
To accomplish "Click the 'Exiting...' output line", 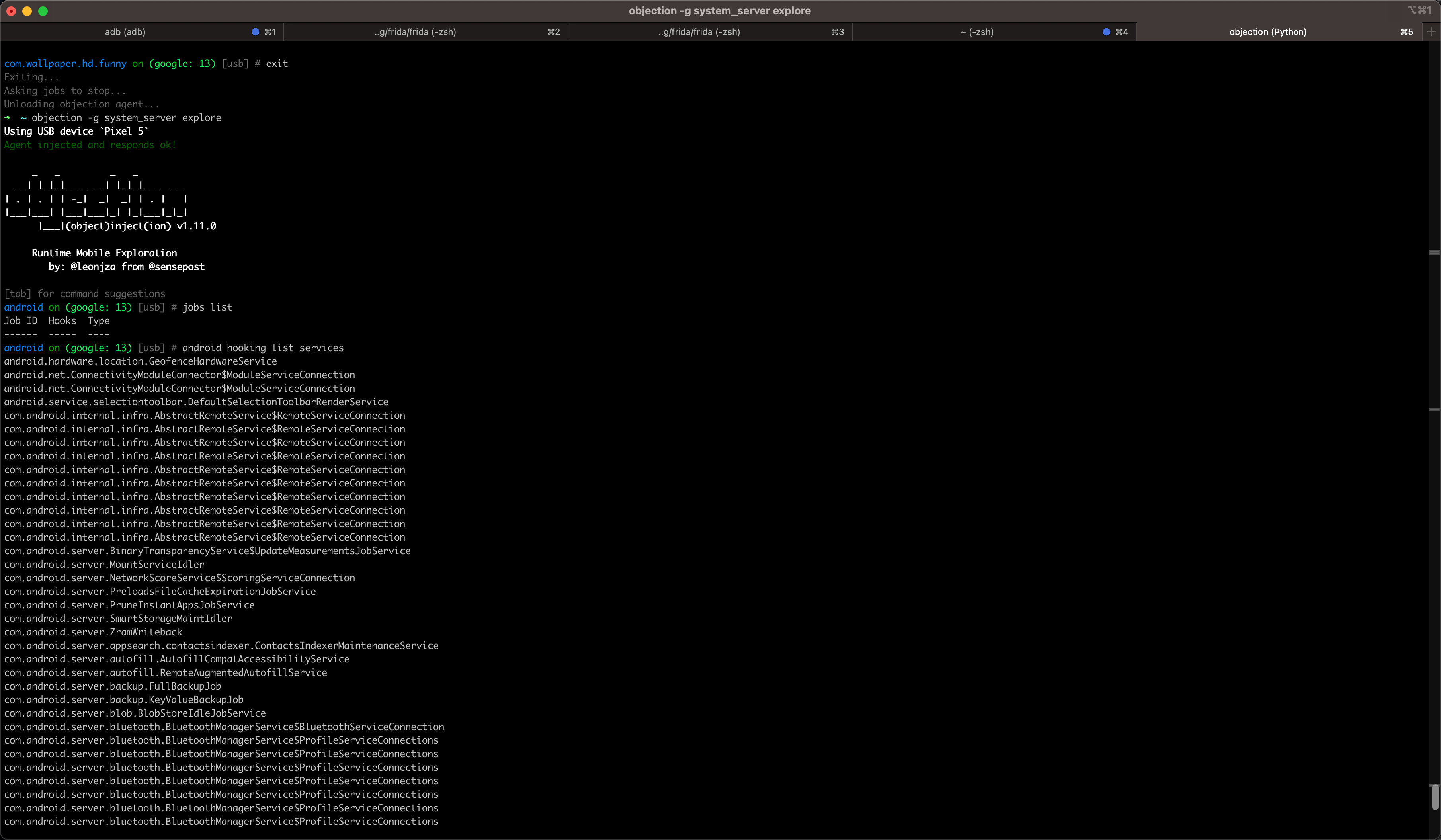I will click(31, 77).
